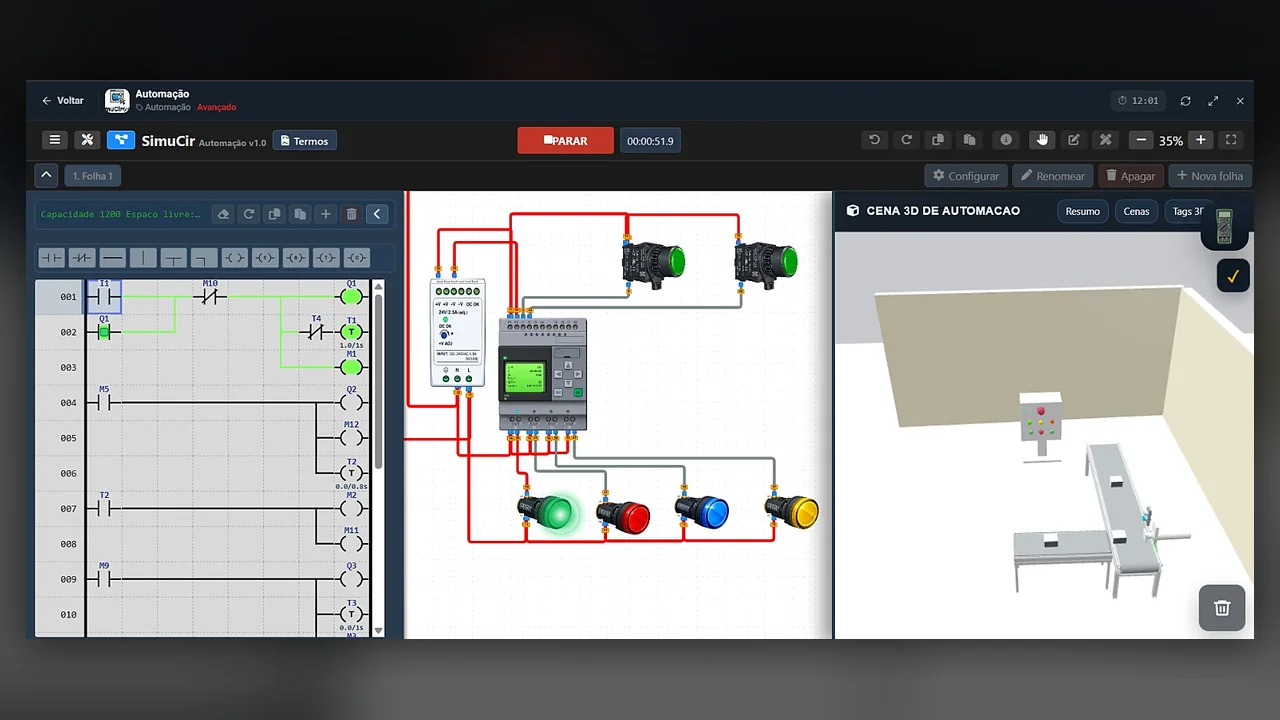The height and width of the screenshot is (720, 1280).
Task: Open the Termos document
Action: tap(304, 141)
